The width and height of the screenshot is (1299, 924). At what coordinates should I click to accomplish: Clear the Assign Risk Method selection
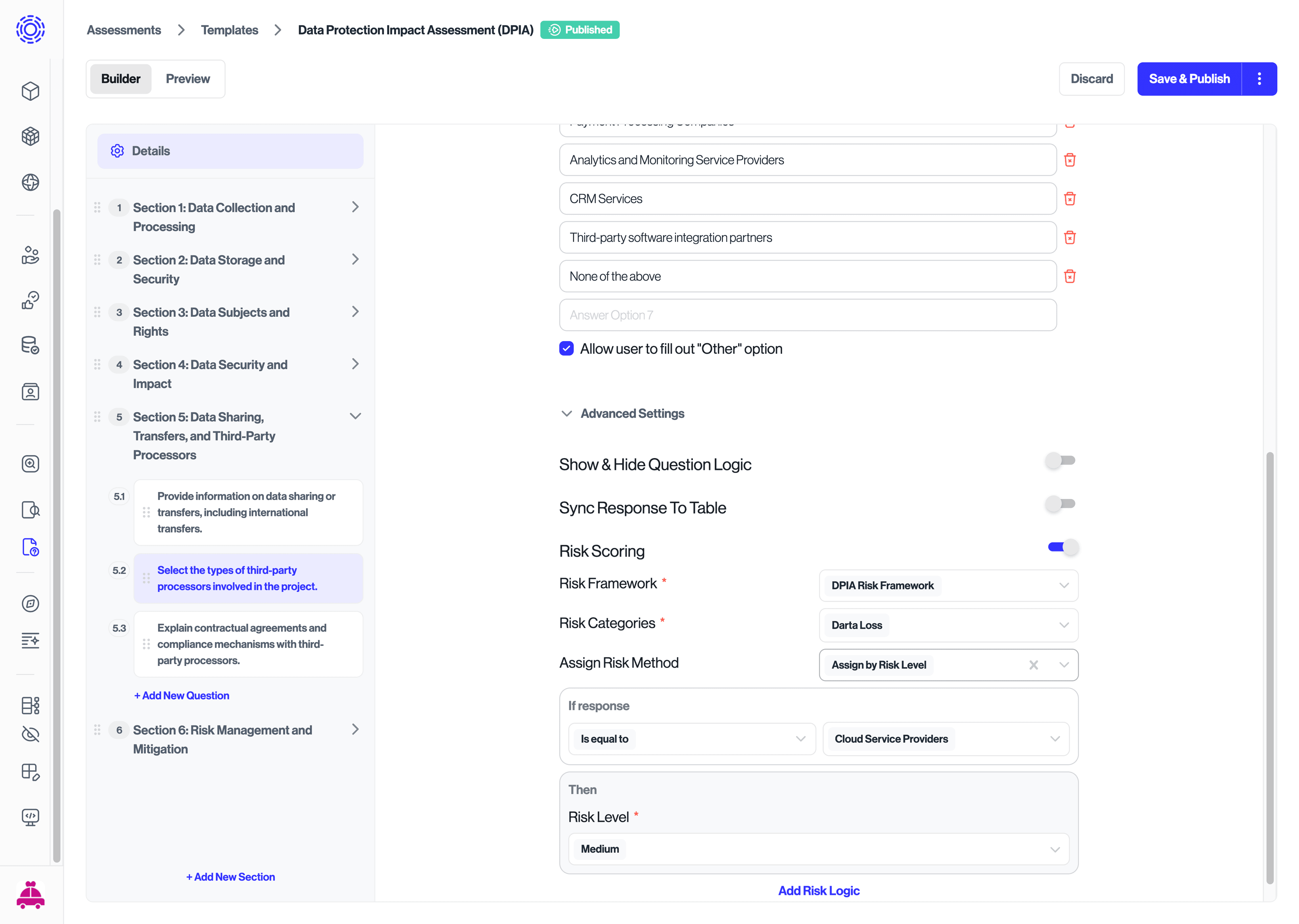1033,664
